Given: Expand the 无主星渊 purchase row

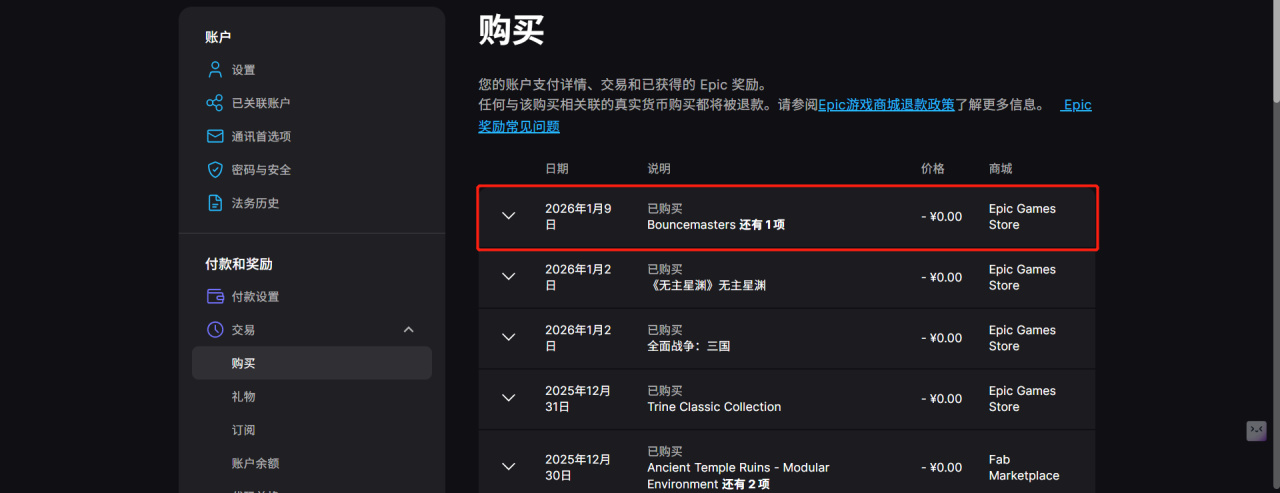Looking at the screenshot, I should point(508,277).
